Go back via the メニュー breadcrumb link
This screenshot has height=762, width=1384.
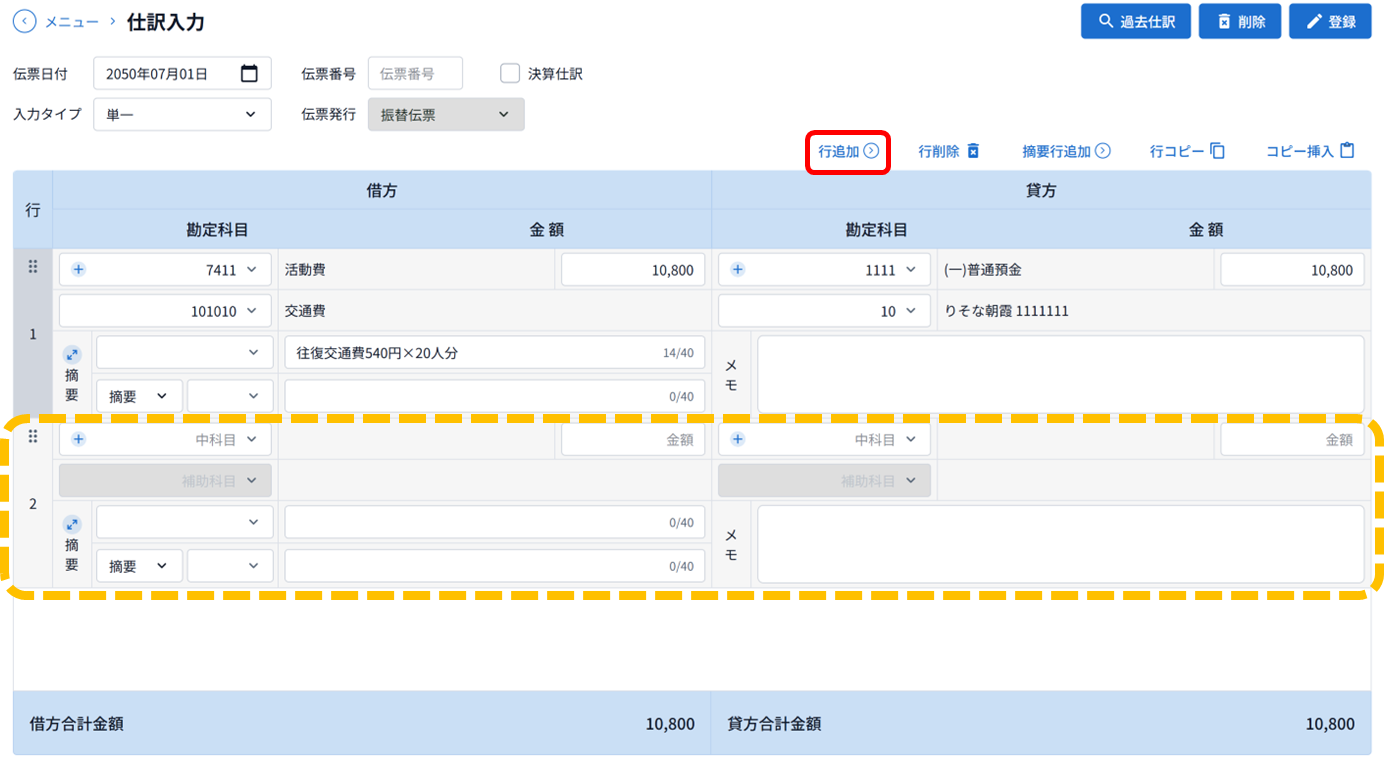pos(72,21)
